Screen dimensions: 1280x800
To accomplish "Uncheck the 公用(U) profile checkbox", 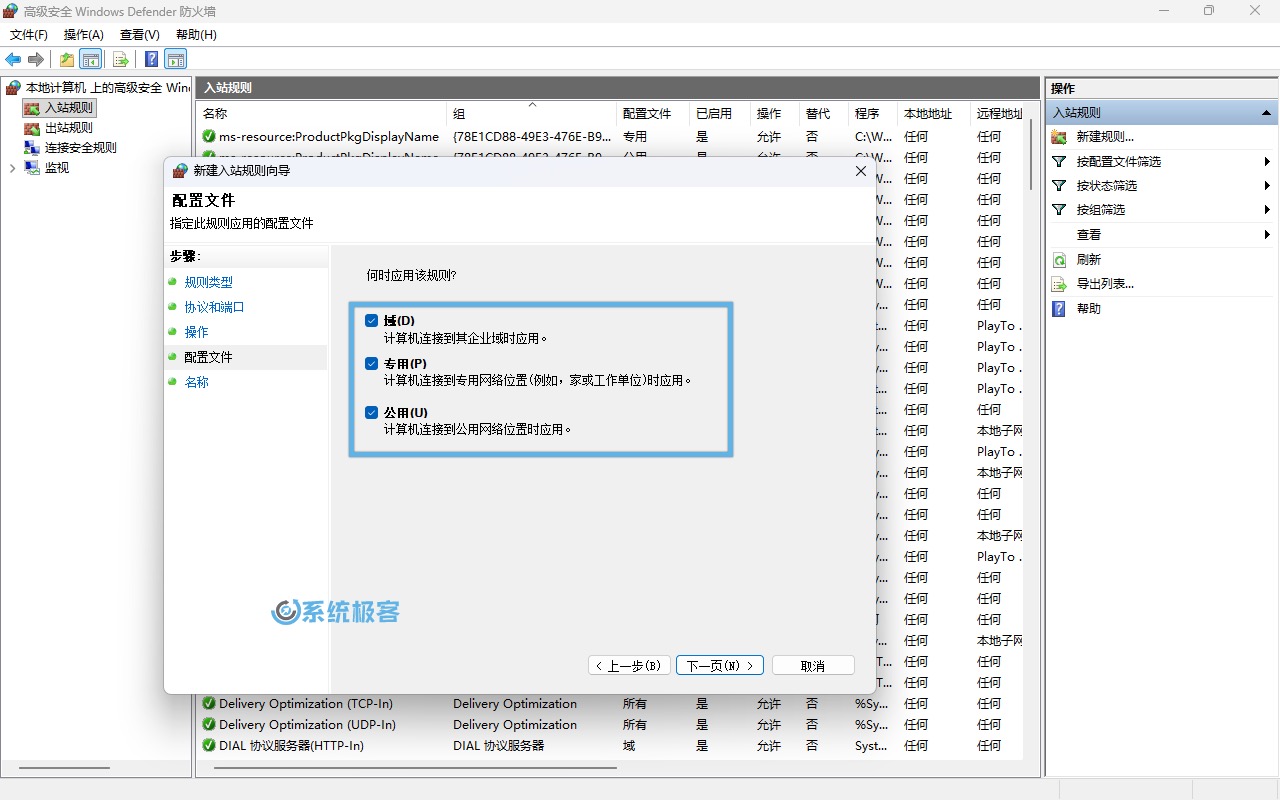I will tap(371, 412).
